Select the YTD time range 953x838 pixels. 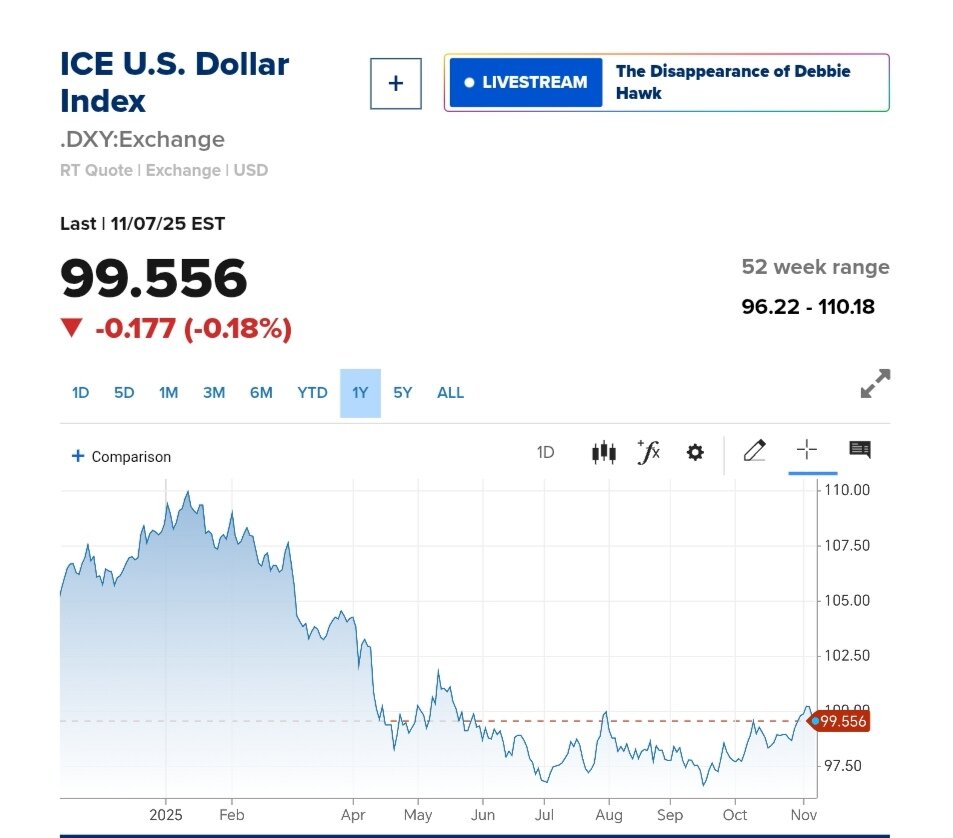click(312, 392)
